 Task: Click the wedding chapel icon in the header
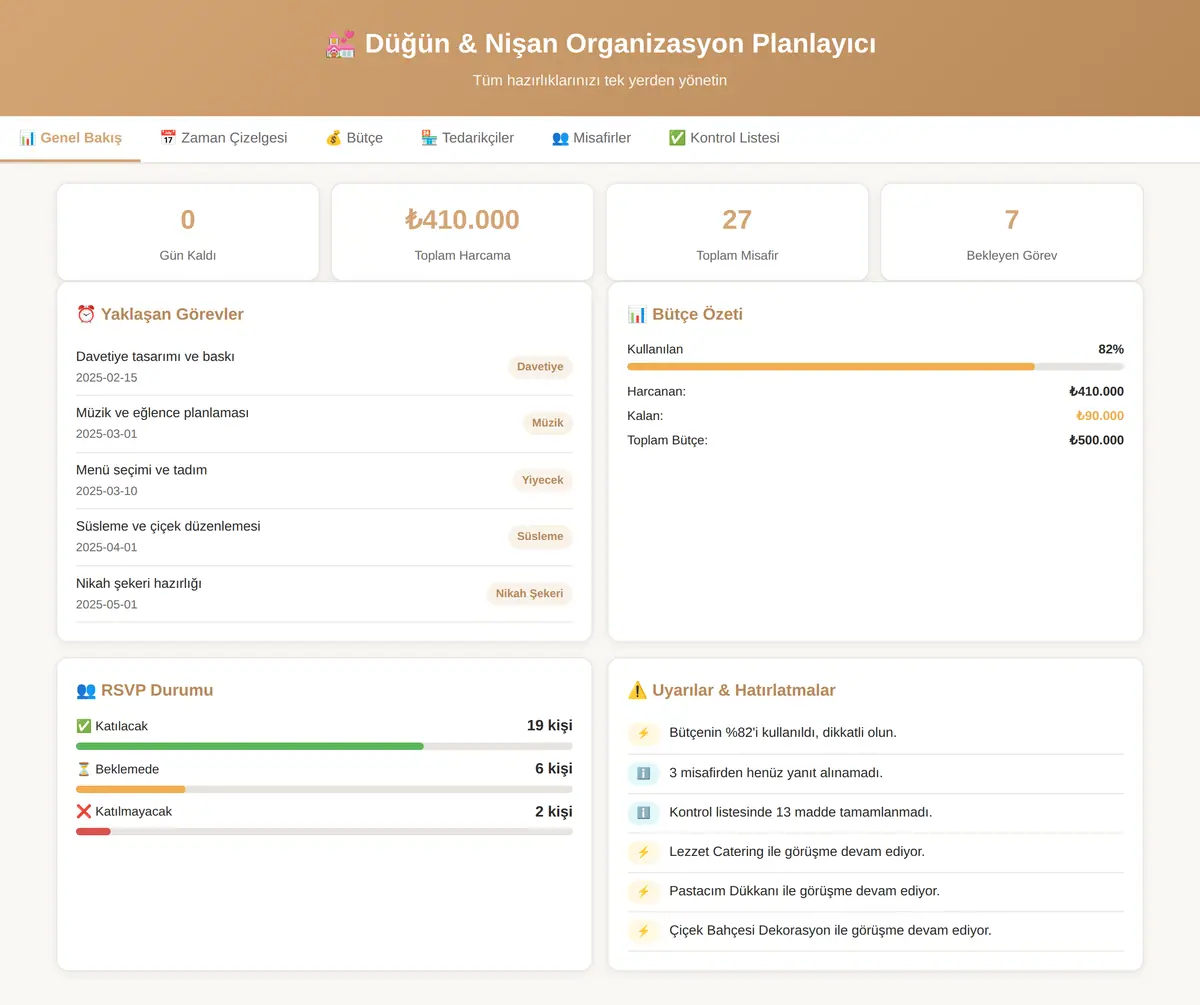click(x=341, y=44)
